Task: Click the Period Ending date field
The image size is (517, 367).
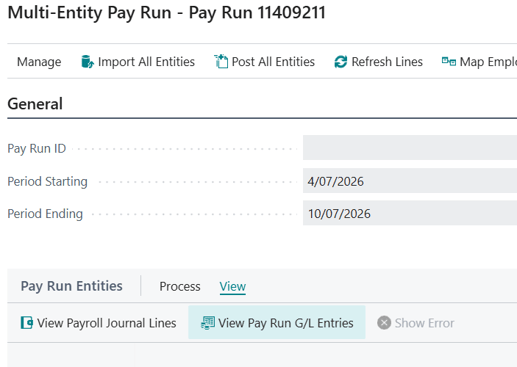Action: point(410,213)
